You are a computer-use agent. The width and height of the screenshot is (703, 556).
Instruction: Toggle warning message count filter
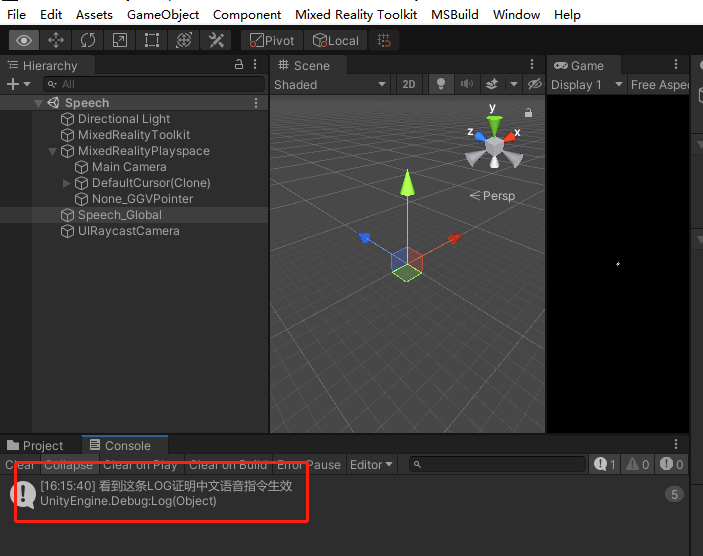[x=638, y=465]
